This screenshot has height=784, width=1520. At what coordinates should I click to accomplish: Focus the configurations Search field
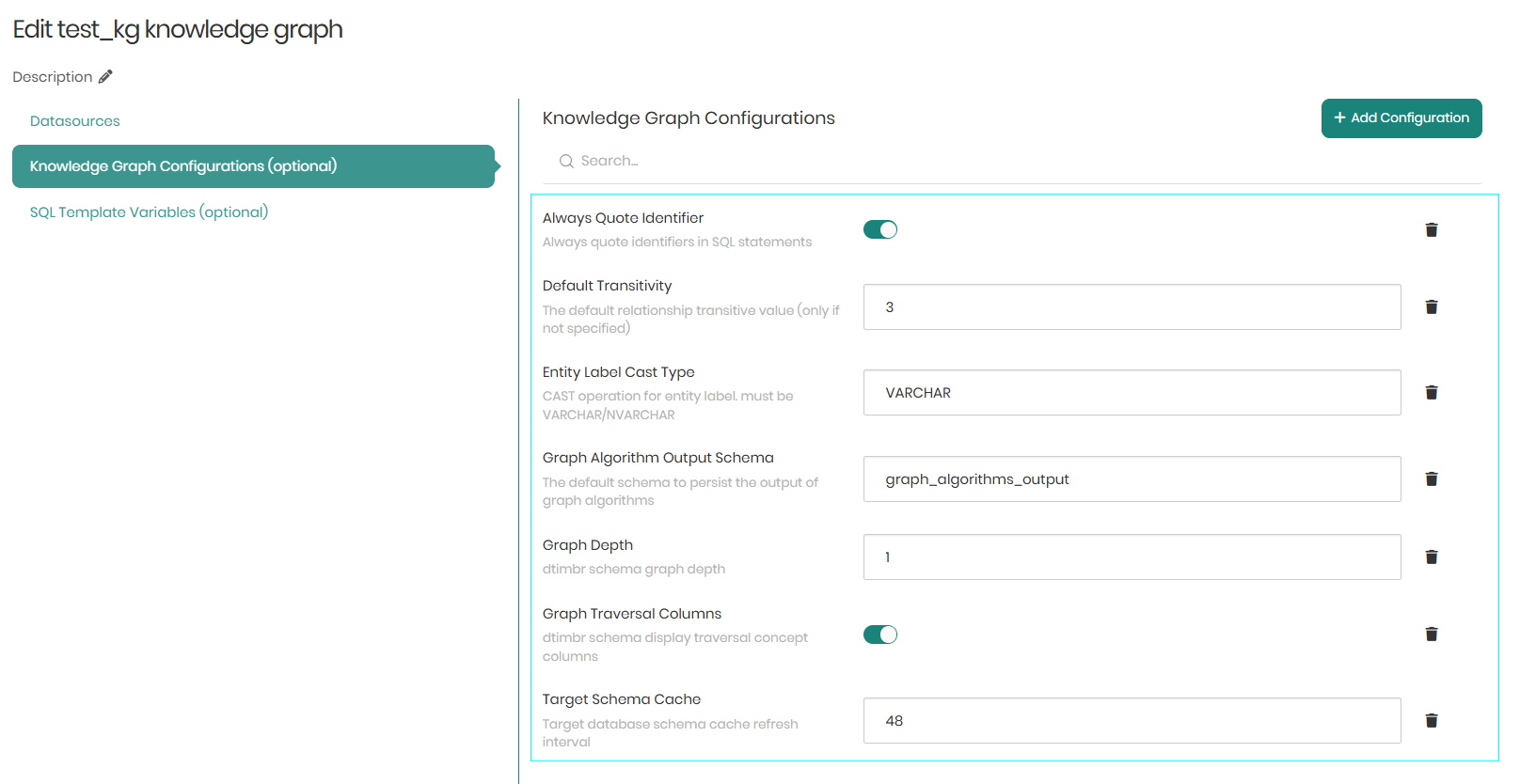click(847, 162)
